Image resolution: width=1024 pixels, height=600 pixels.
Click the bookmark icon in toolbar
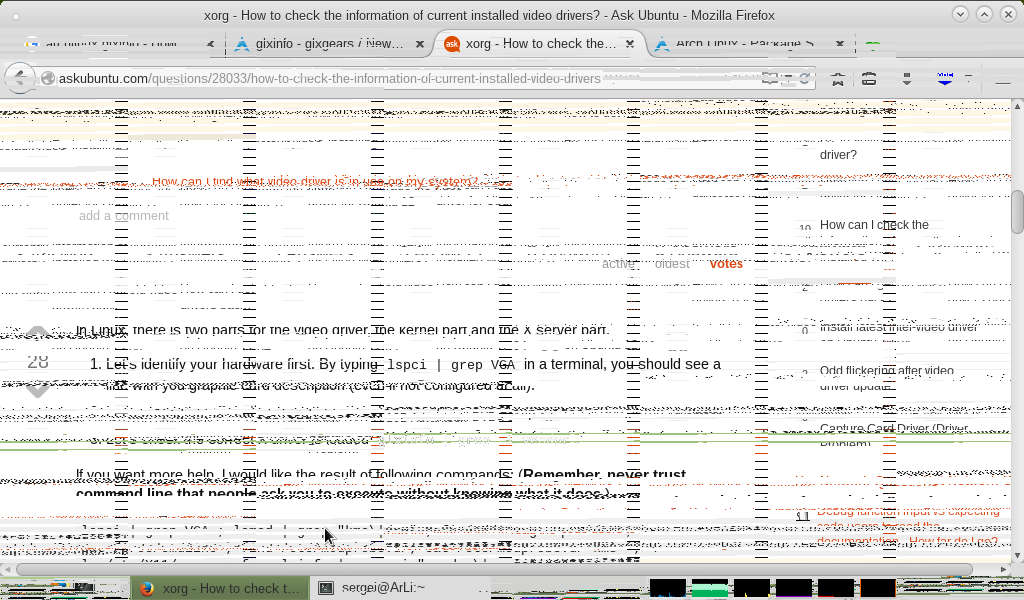click(x=838, y=78)
